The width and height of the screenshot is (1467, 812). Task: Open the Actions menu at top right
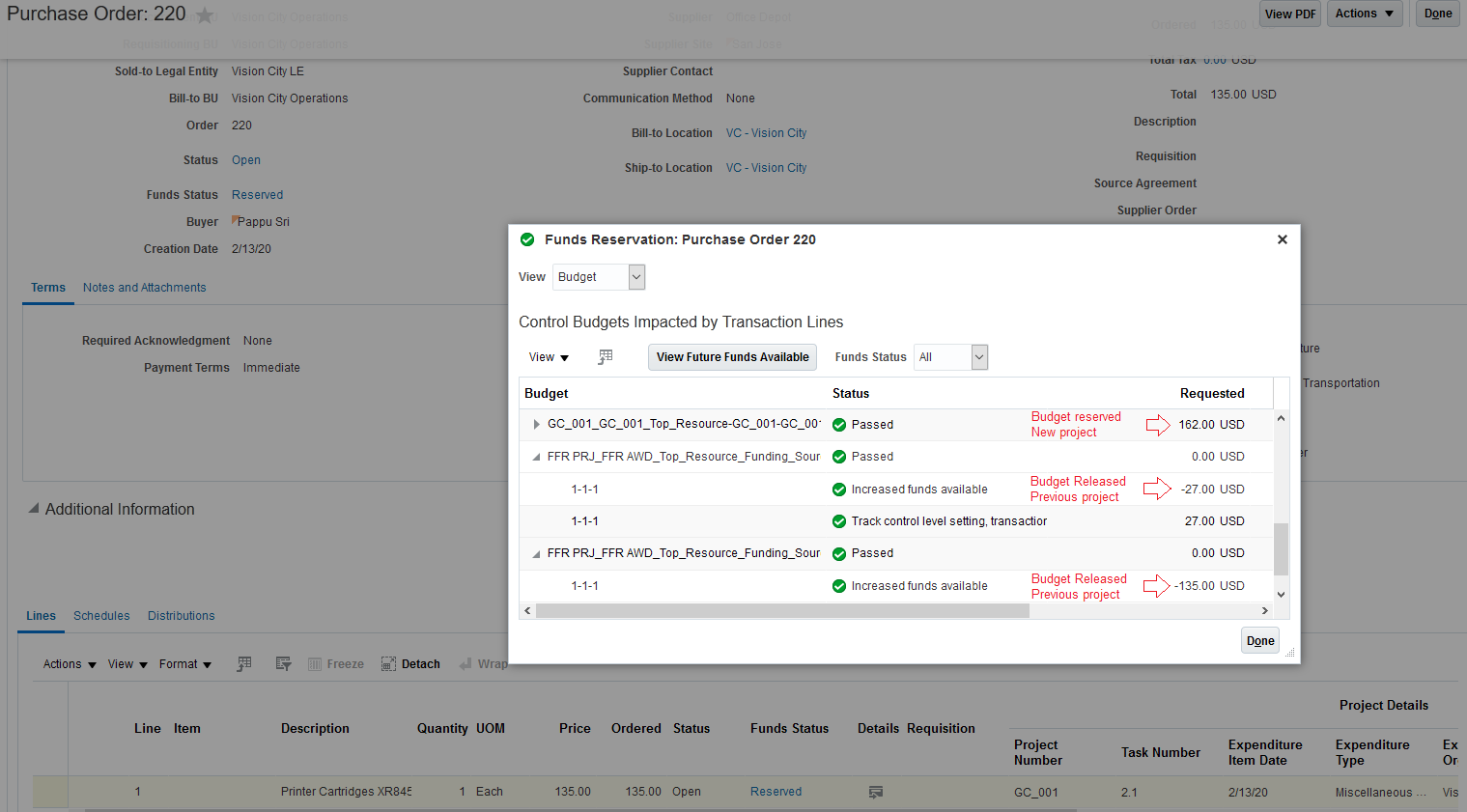tap(1365, 14)
